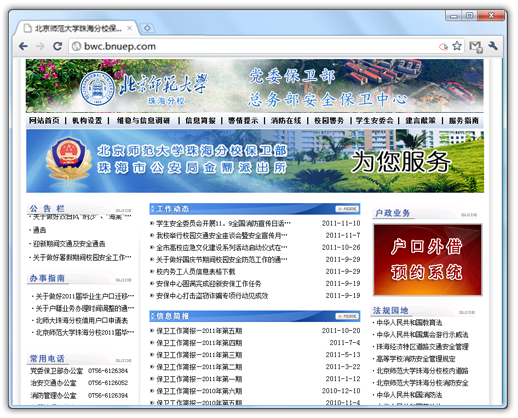Close the 北京师范大学珠海分校 browser tab
Screen dimensions: 518x418
(x=130, y=28)
